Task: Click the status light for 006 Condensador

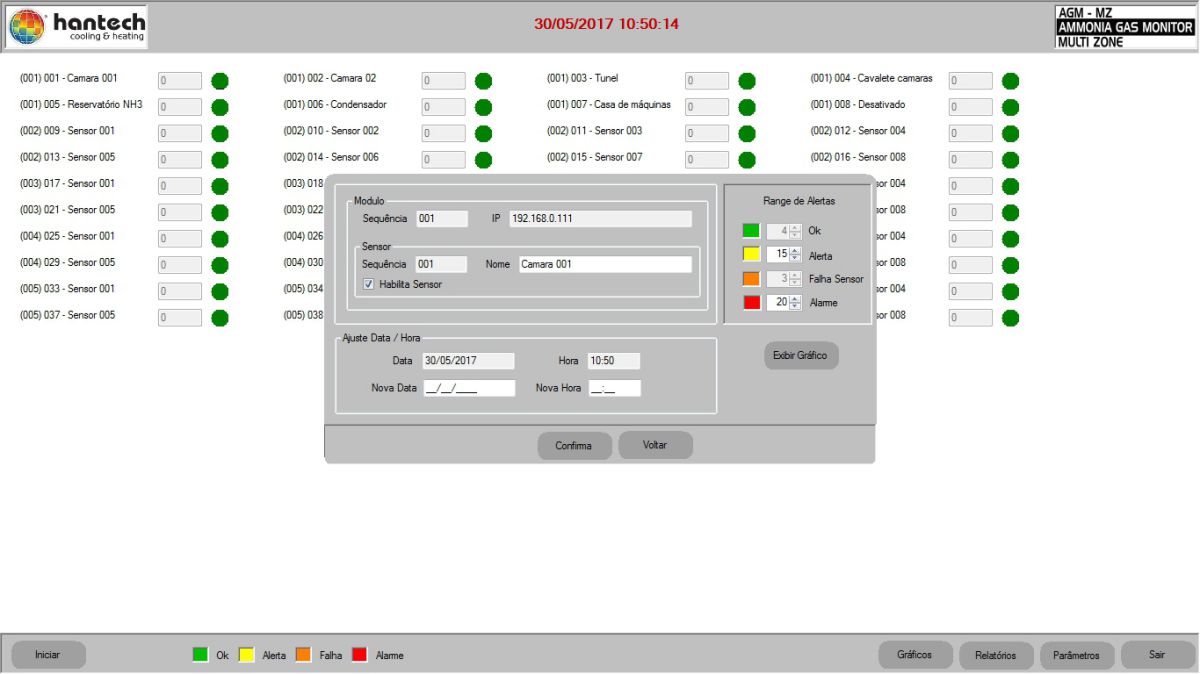Action: coord(483,107)
